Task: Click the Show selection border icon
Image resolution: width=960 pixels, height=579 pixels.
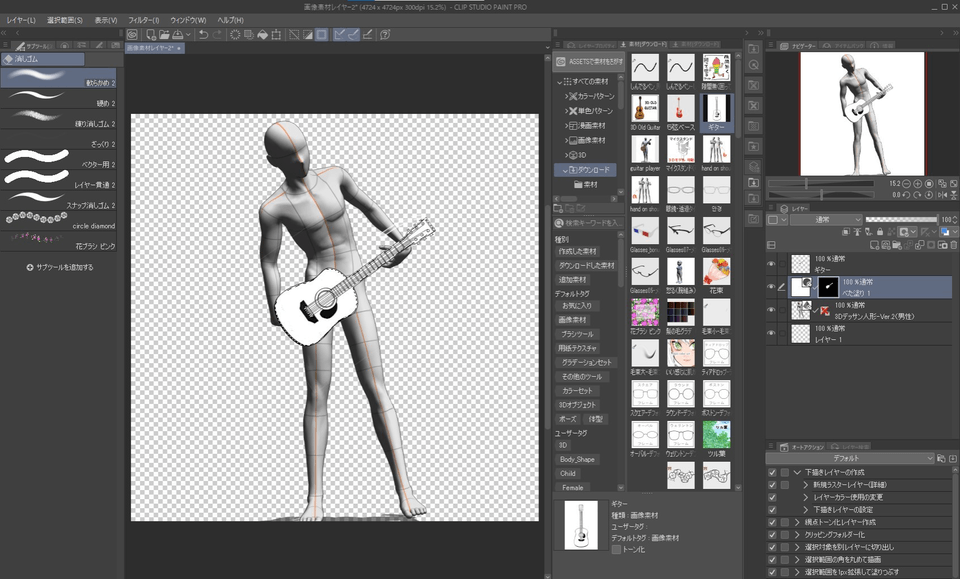Action: [321, 34]
